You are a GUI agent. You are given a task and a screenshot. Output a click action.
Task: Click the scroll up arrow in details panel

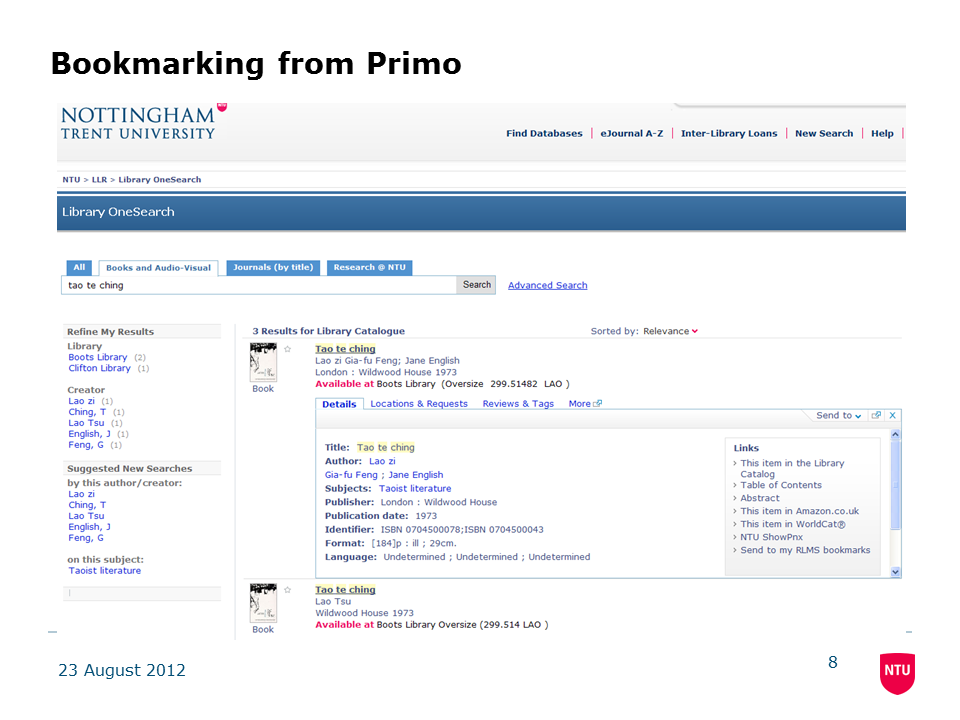[x=895, y=435]
